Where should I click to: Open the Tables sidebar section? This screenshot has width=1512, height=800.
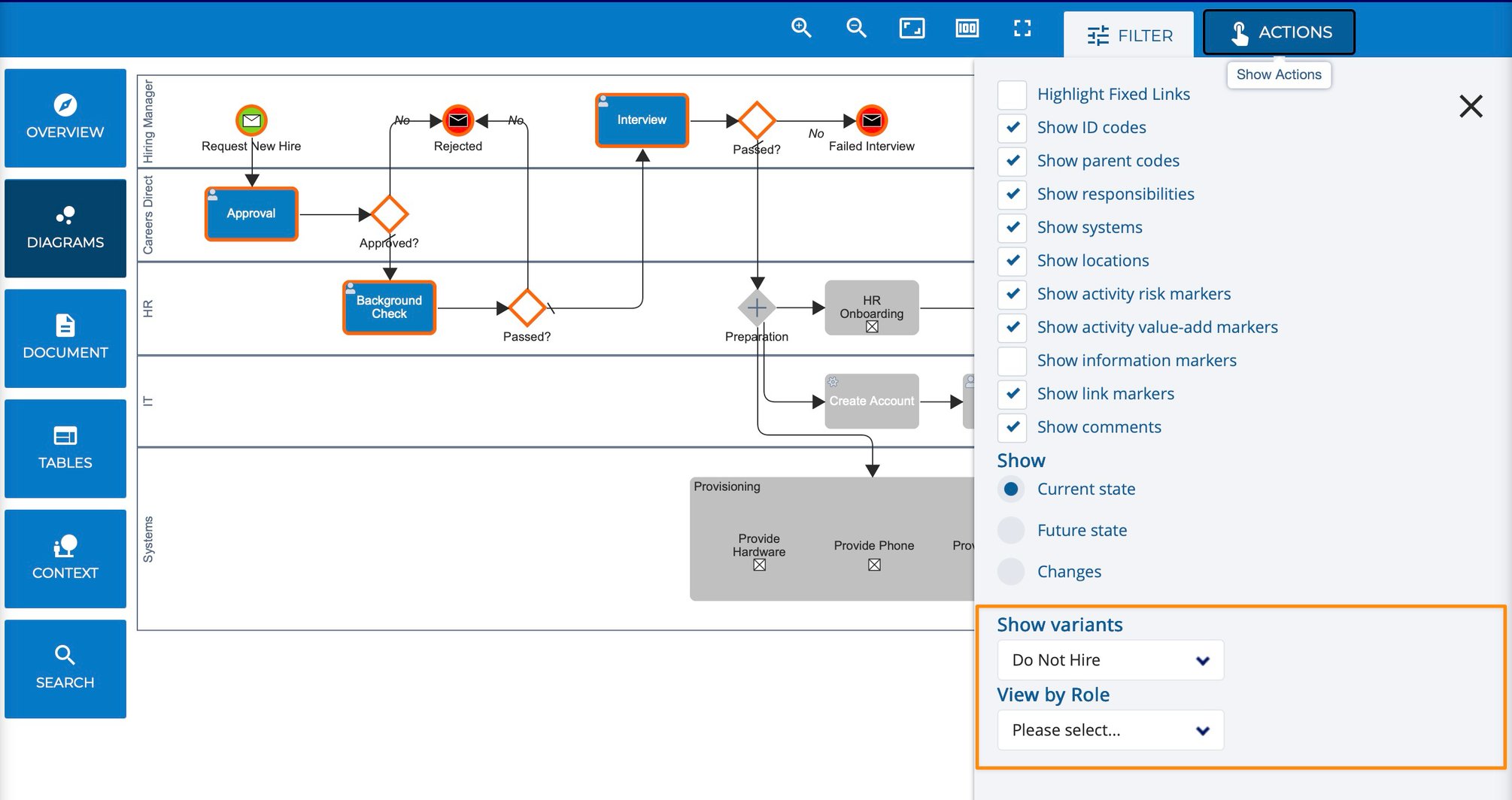(65, 448)
